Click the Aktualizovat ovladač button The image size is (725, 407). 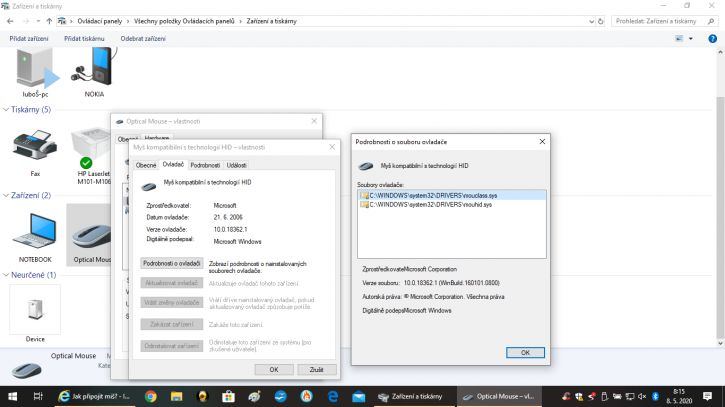[x=172, y=283]
